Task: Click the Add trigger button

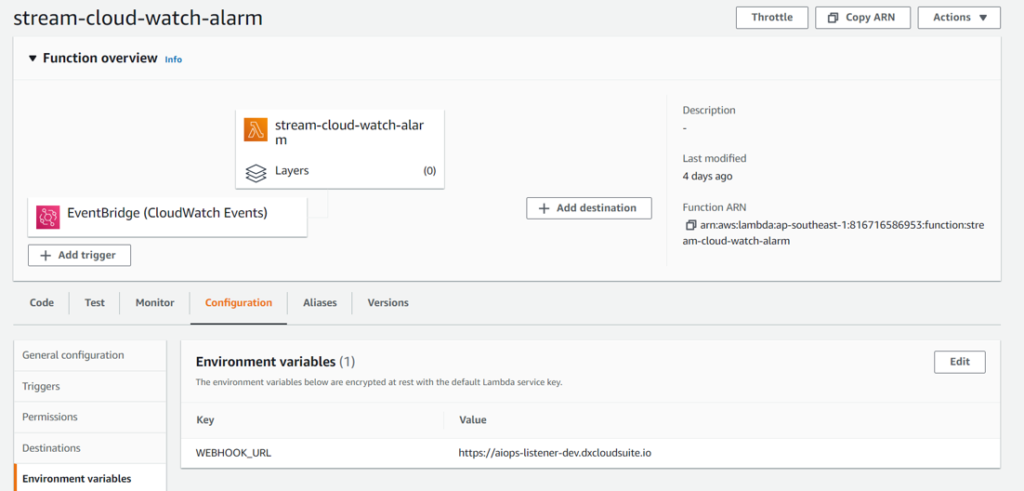Action: pos(79,255)
